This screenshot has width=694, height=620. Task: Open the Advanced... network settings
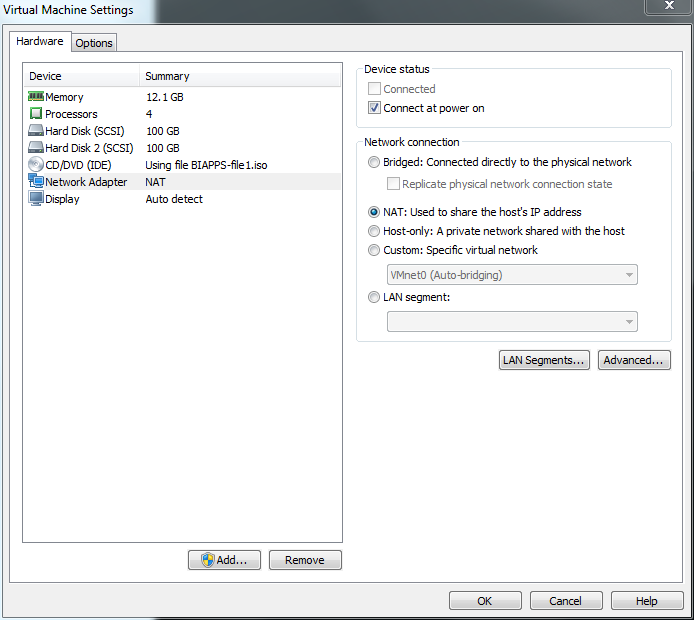(x=634, y=360)
